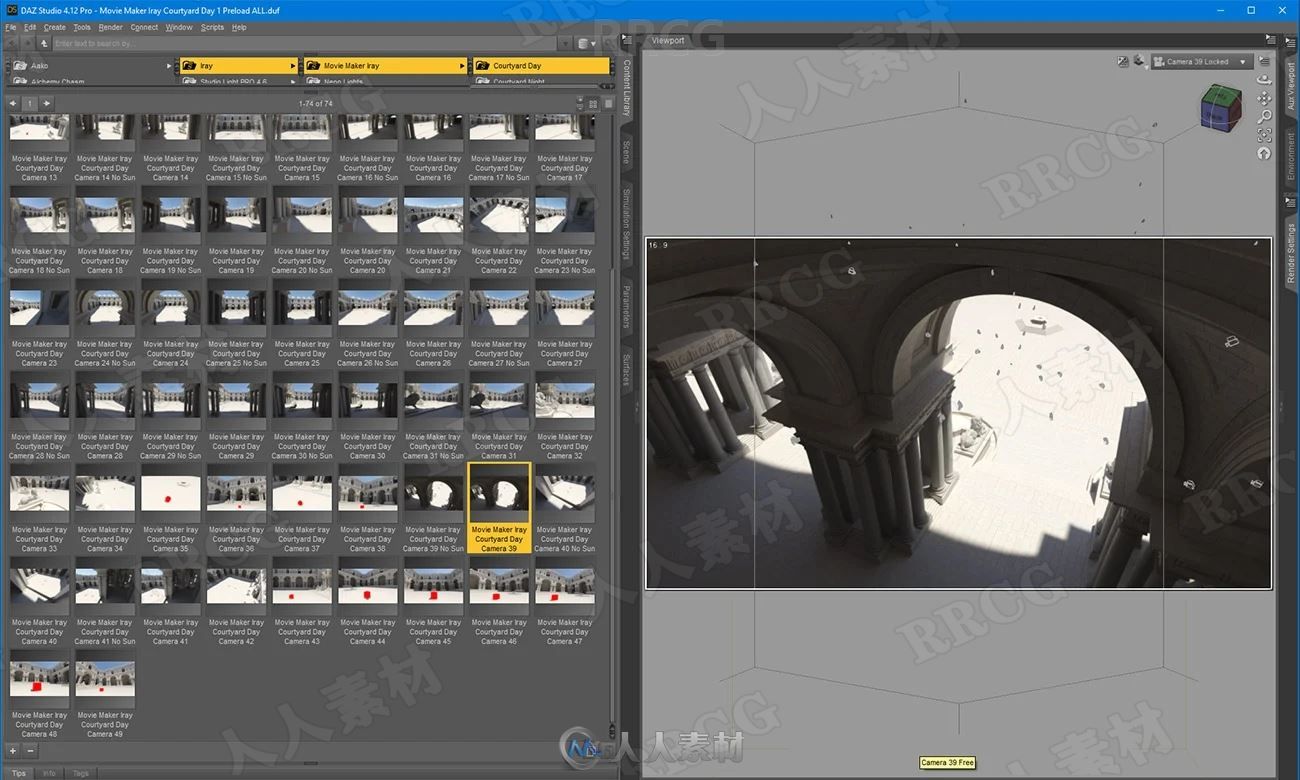This screenshot has width=1300, height=780.
Task: Open the Tools menu
Action: click(82, 27)
